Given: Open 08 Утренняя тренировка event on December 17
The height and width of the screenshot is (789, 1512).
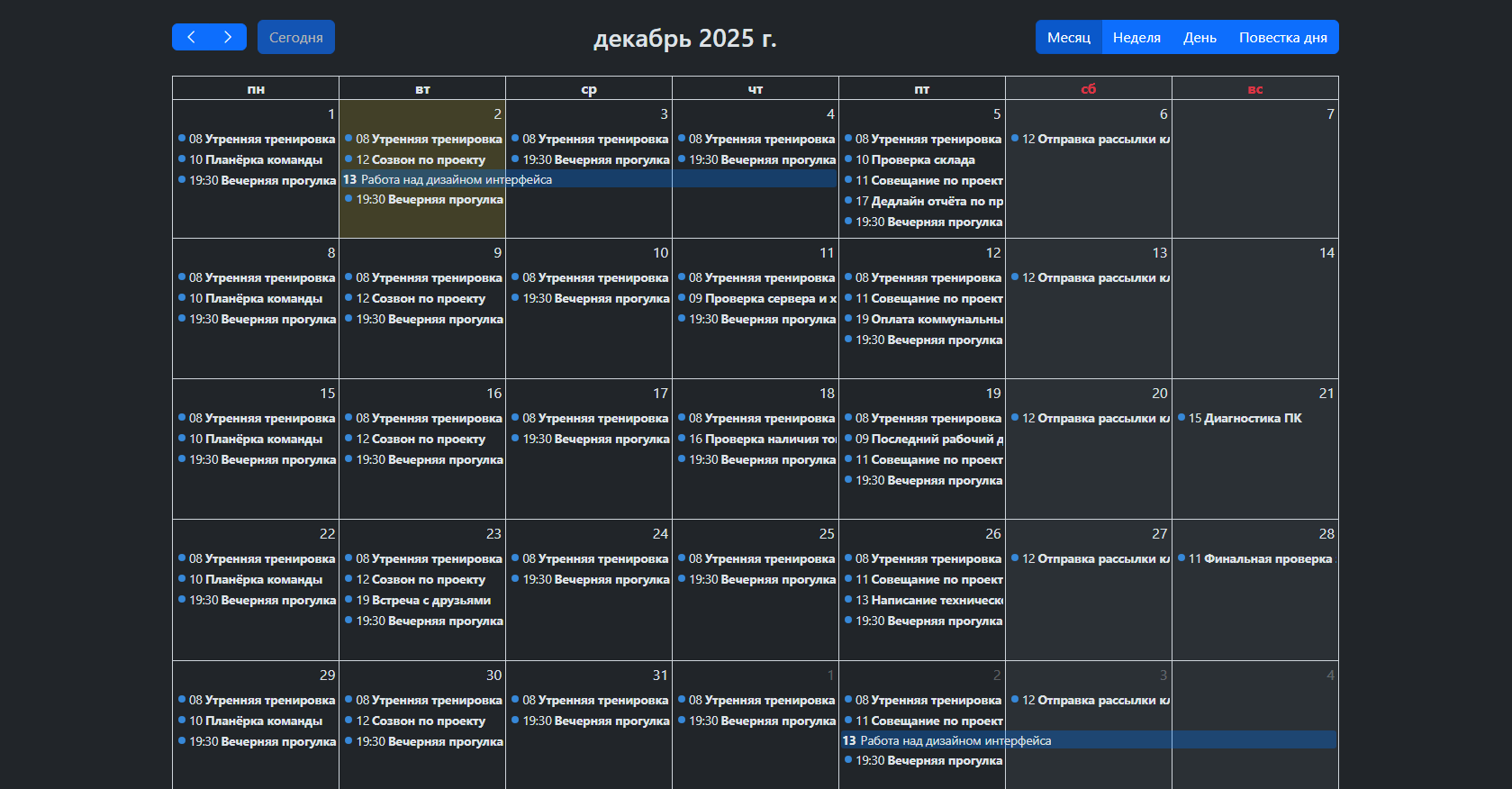Looking at the screenshot, I should 589,418.
